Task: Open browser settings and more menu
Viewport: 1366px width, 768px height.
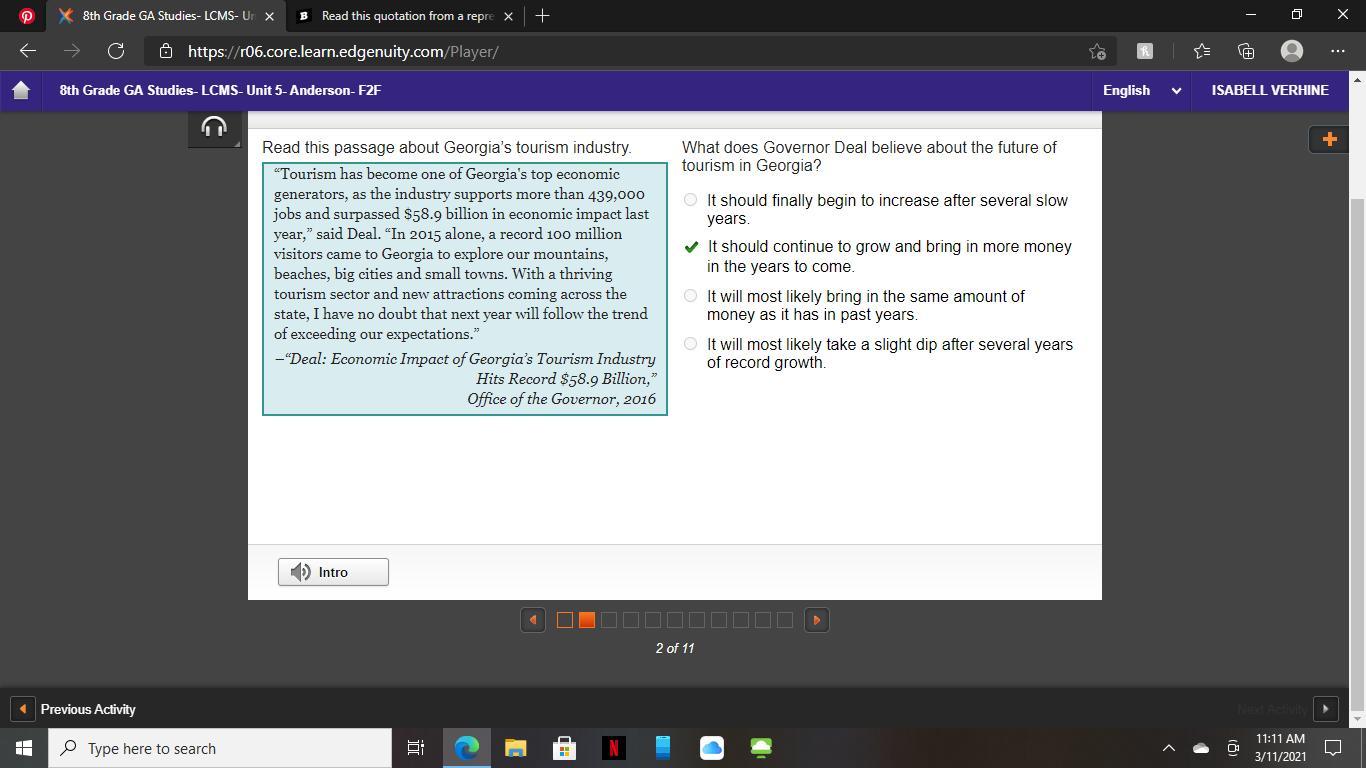Action: tap(1337, 51)
